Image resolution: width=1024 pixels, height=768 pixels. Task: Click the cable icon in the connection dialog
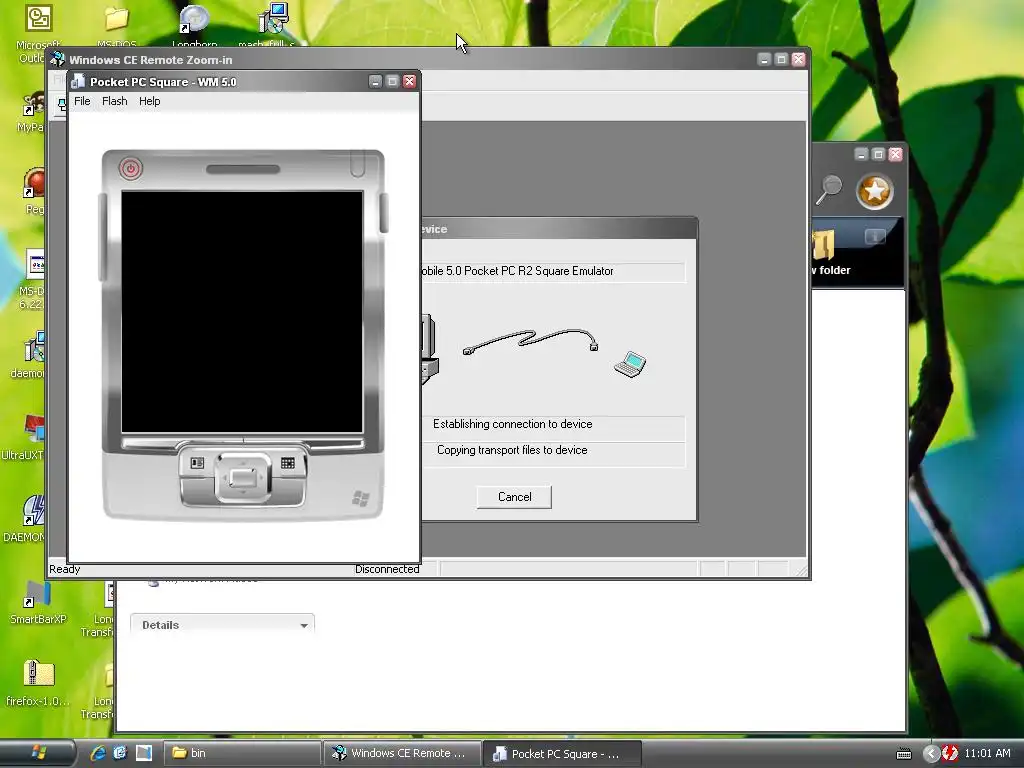click(x=530, y=342)
